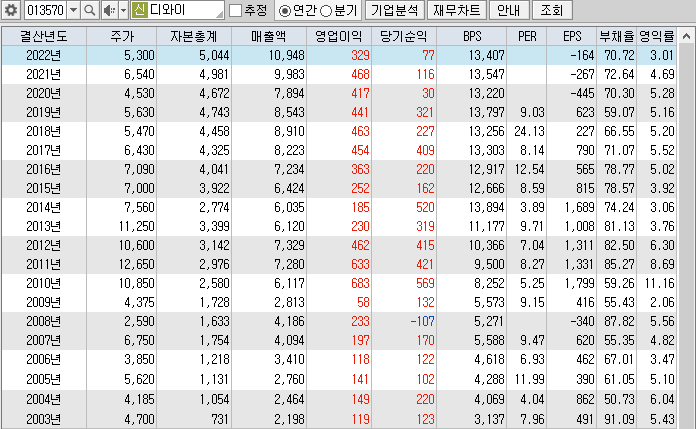This screenshot has width=696, height=429.
Task: Click the 2022년 sales value 10,948
Action: pos(287,55)
